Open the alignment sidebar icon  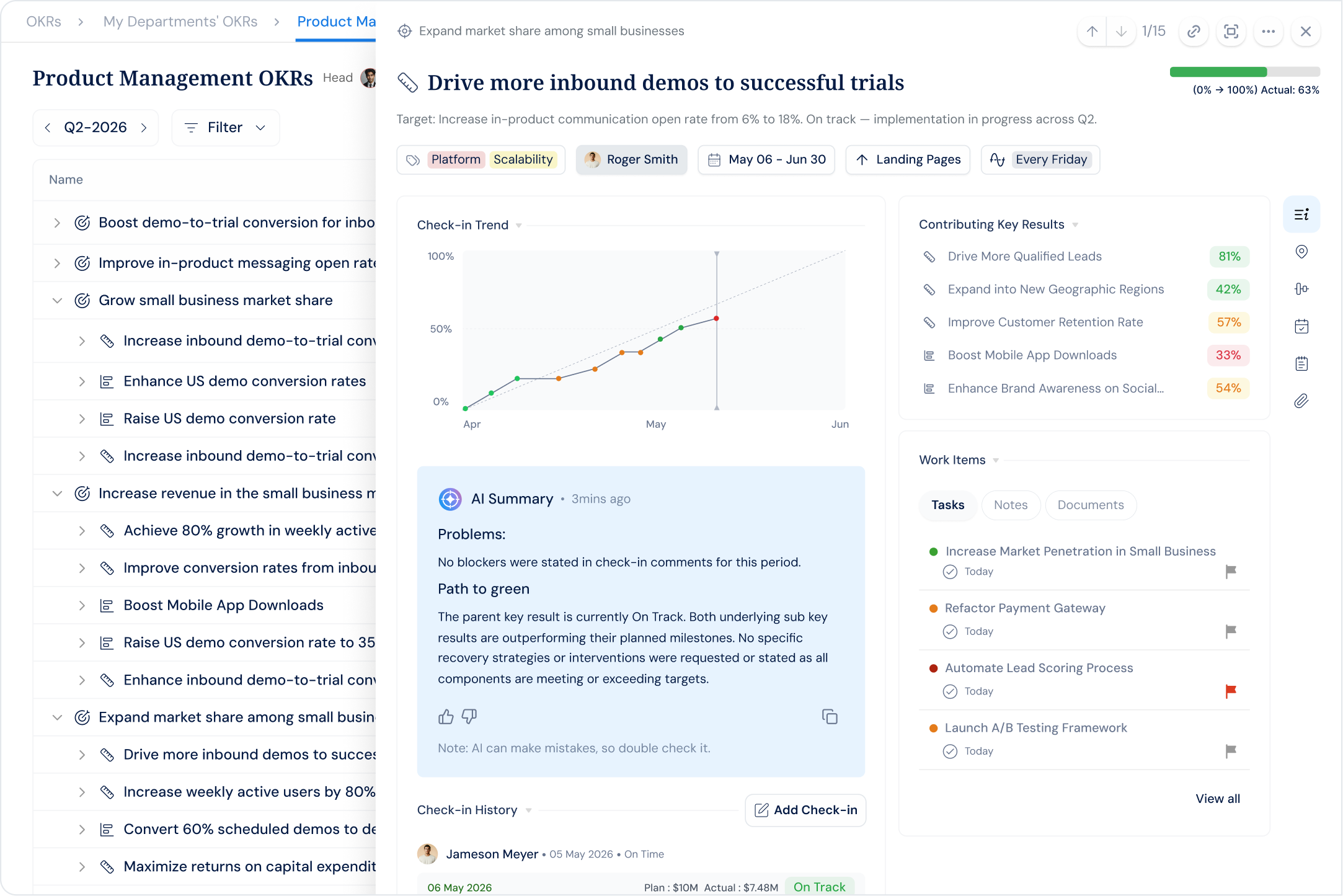coord(1301,289)
